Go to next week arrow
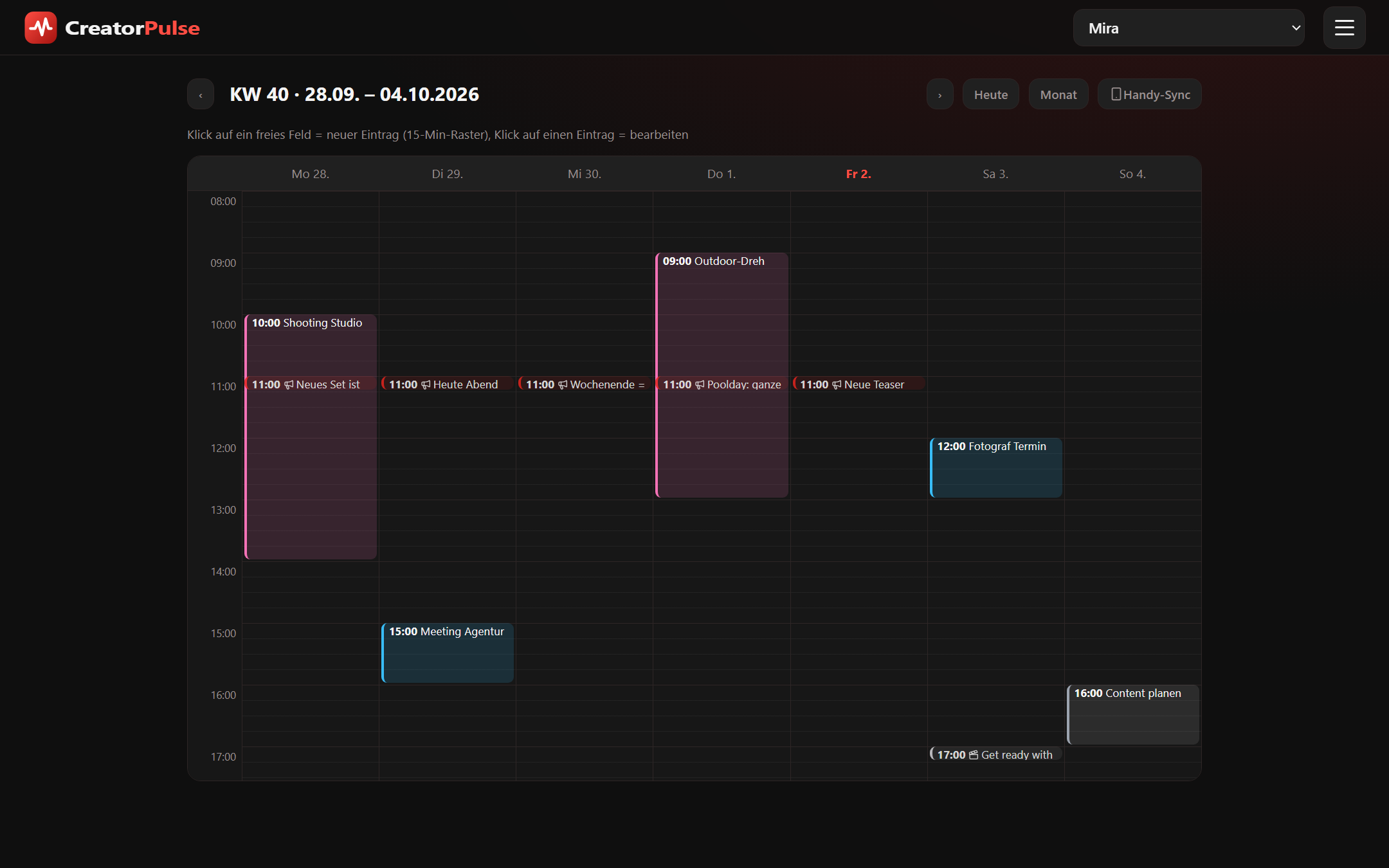The height and width of the screenshot is (868, 1389). (x=940, y=95)
